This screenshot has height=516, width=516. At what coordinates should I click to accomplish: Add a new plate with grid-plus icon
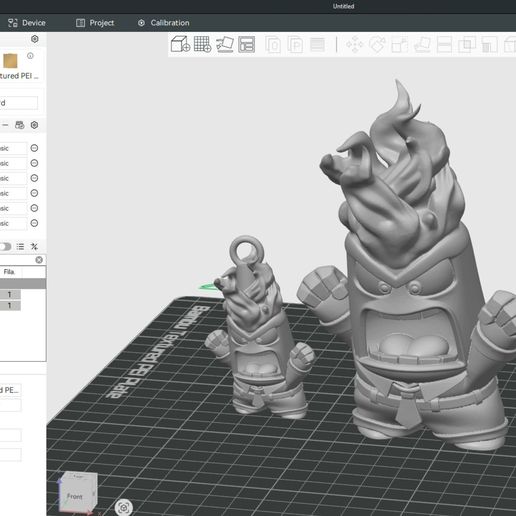pyautogui.click(x=202, y=44)
